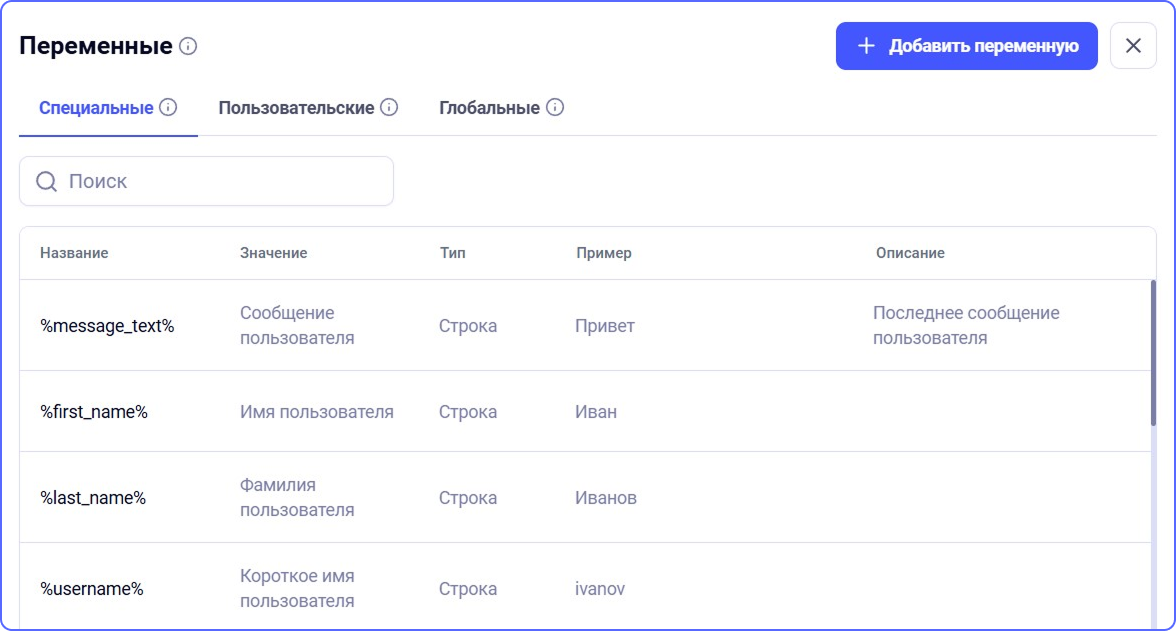Click the Название column header

point(74,253)
